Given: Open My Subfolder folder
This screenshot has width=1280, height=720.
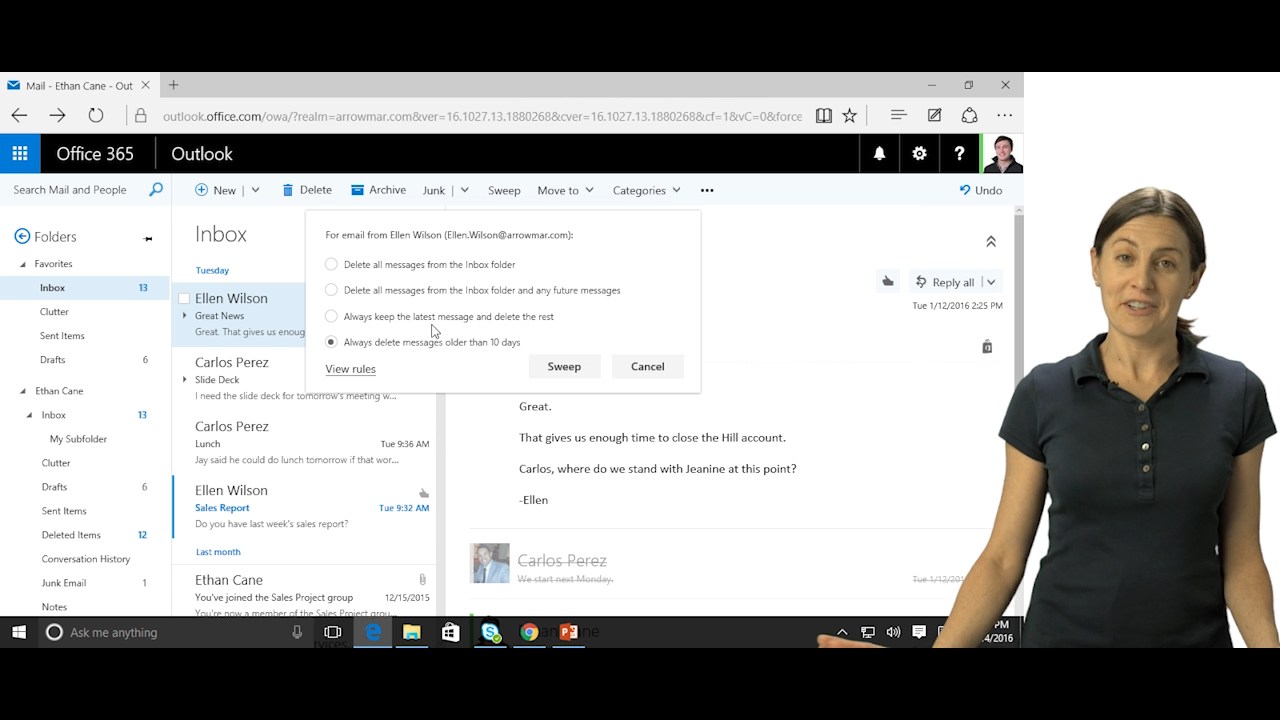Looking at the screenshot, I should (78, 439).
